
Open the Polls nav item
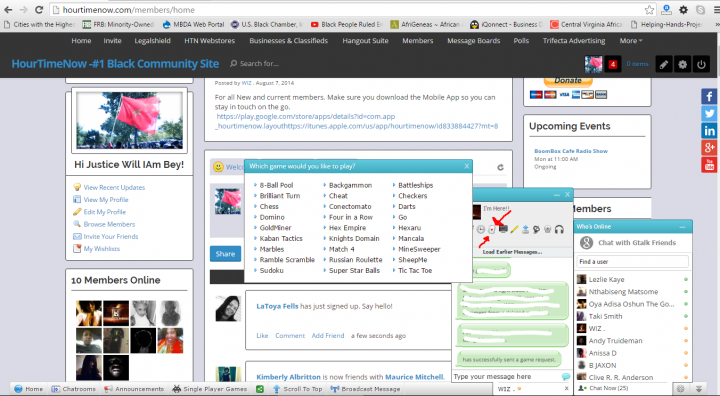(x=521, y=40)
